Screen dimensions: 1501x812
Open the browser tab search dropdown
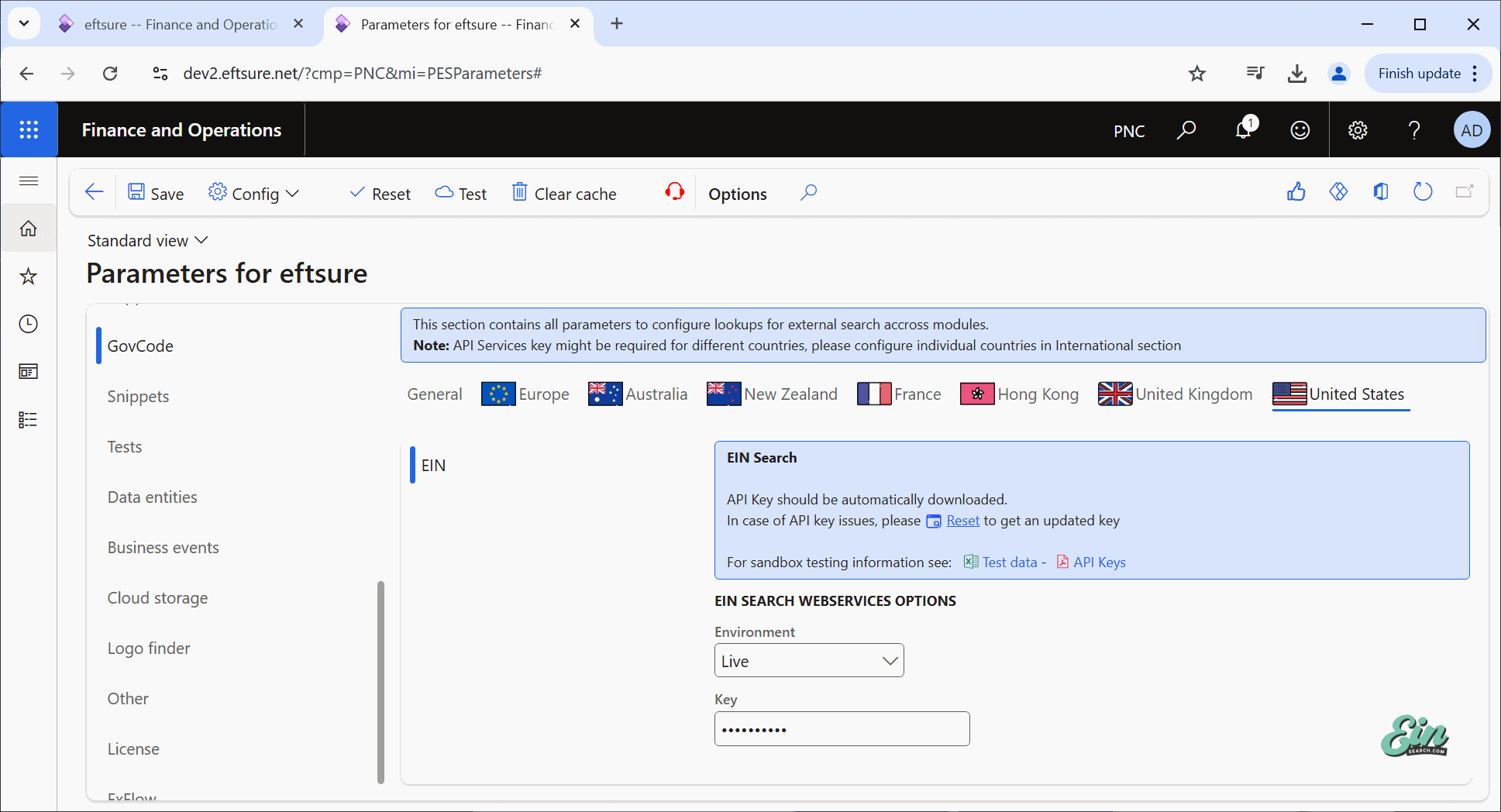[24, 24]
